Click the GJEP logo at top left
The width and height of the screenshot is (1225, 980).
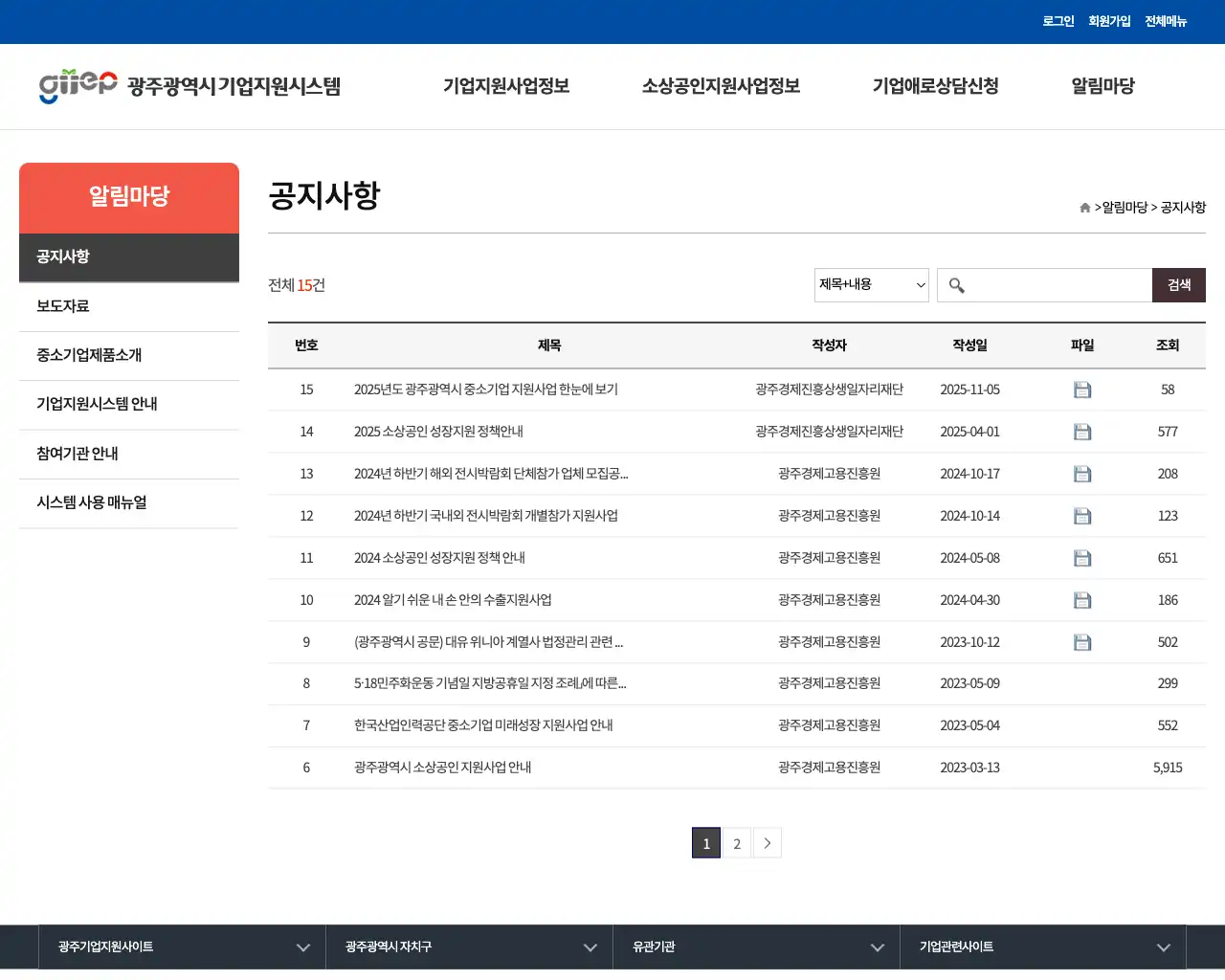76,86
